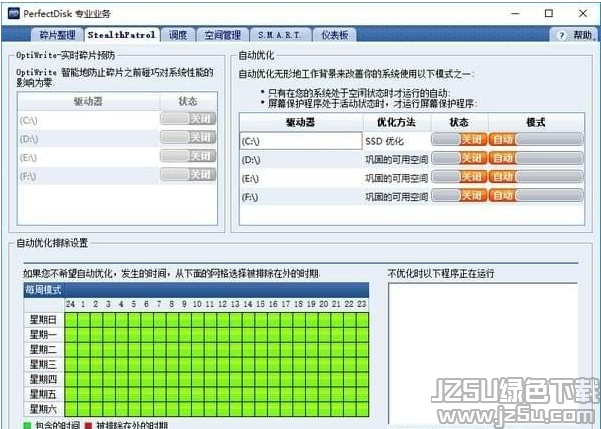
Task: Select the 星期一 row label
Action: pyautogui.click(x=44, y=334)
